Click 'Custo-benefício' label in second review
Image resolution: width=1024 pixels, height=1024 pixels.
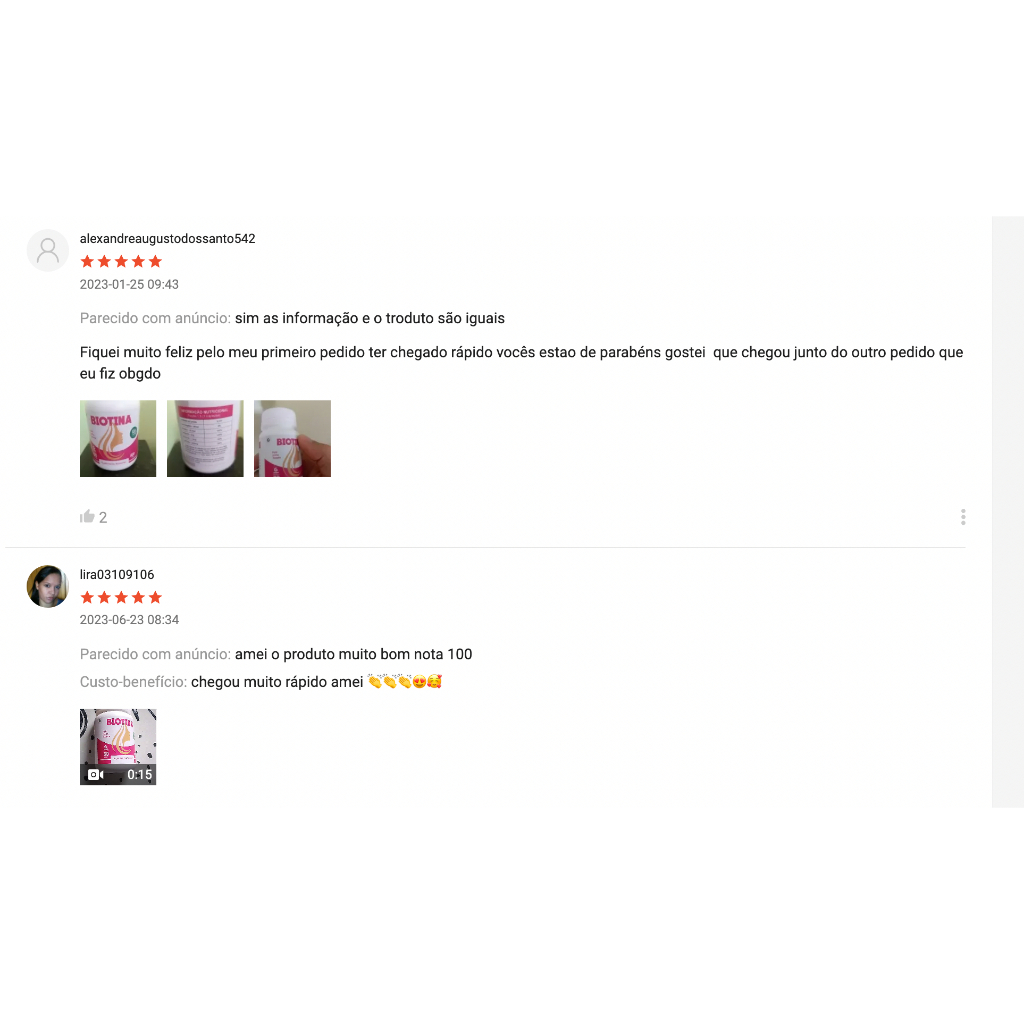133,682
